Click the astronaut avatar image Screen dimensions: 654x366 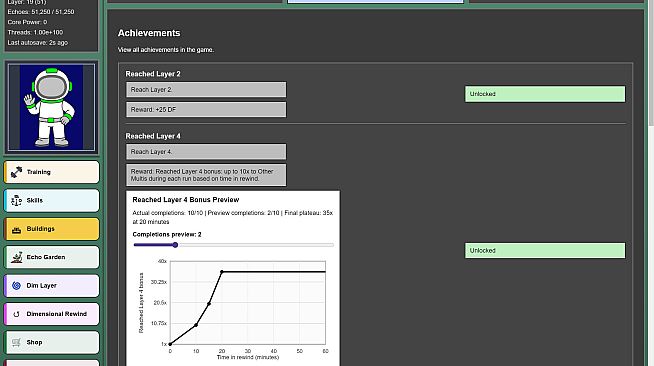pos(51,107)
